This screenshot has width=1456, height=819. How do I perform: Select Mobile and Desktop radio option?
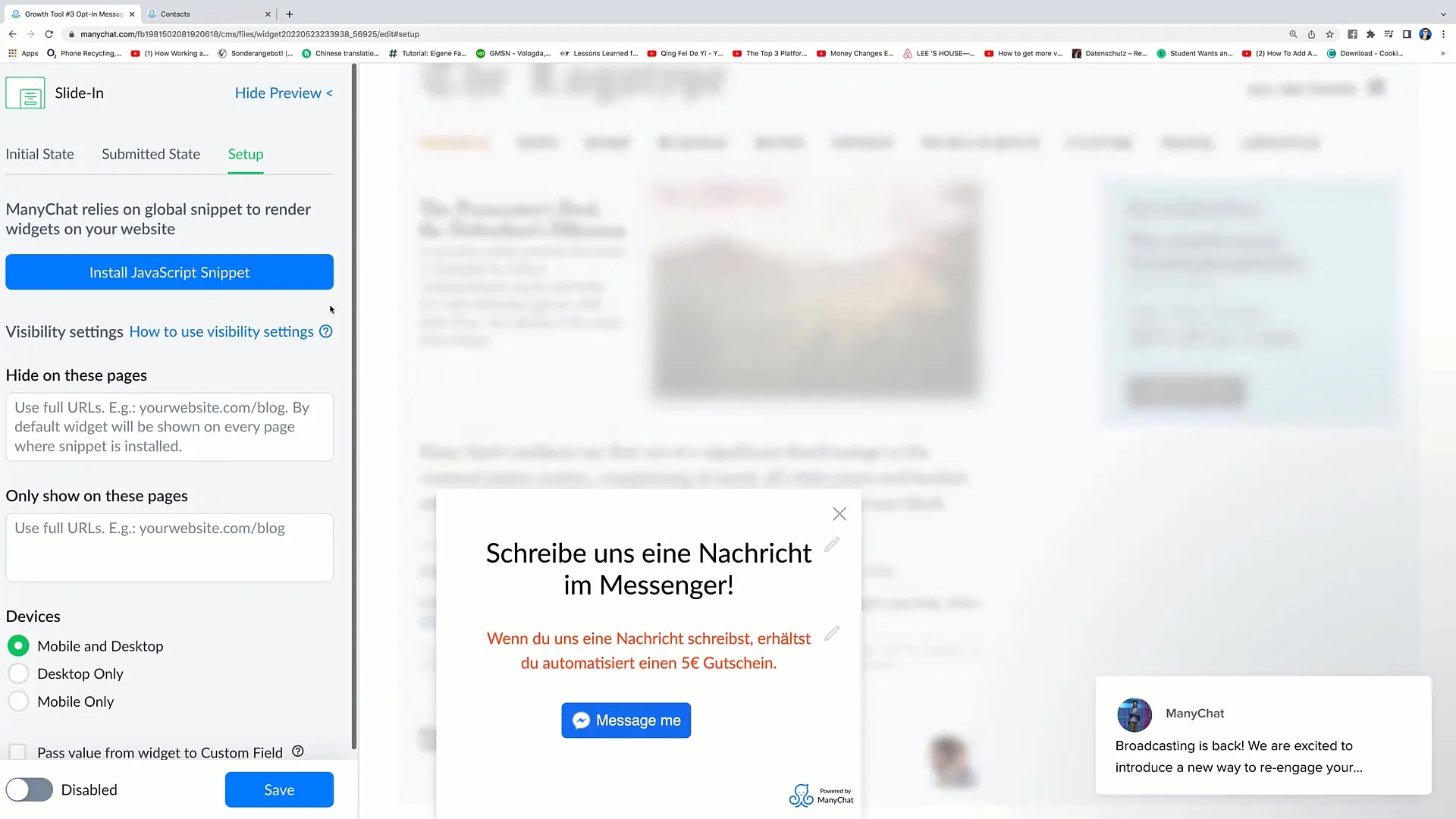tap(18, 646)
